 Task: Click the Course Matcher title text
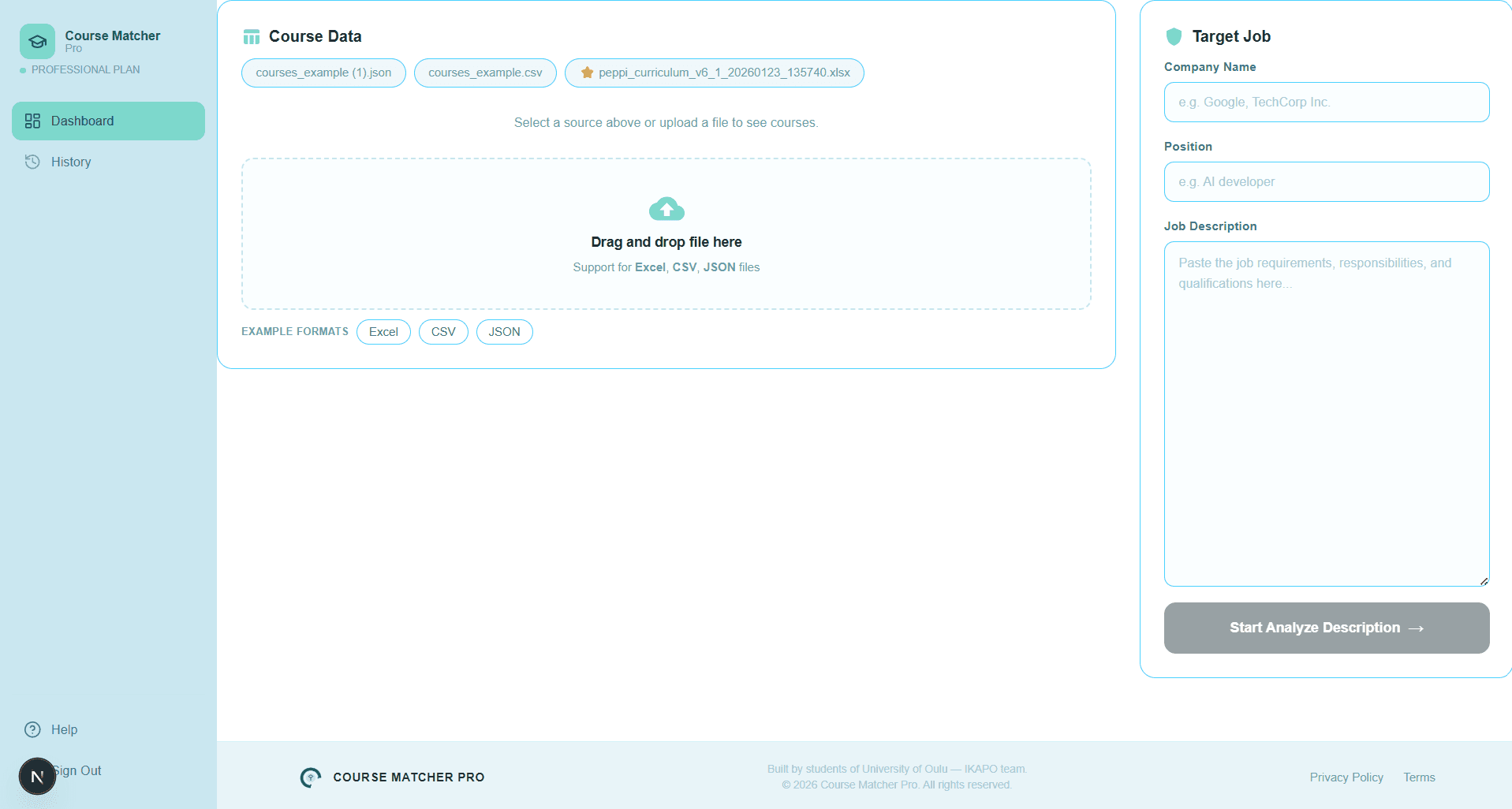point(113,35)
